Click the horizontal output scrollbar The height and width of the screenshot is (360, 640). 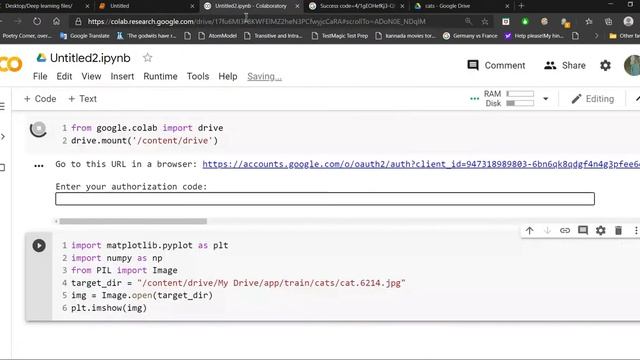[133, 221]
